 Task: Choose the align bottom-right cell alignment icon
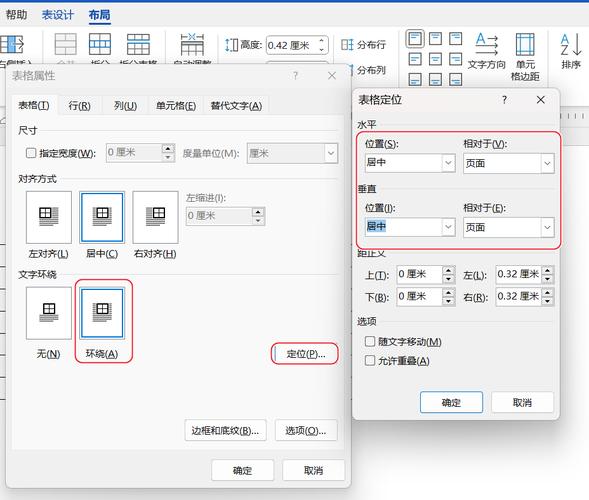(456, 79)
